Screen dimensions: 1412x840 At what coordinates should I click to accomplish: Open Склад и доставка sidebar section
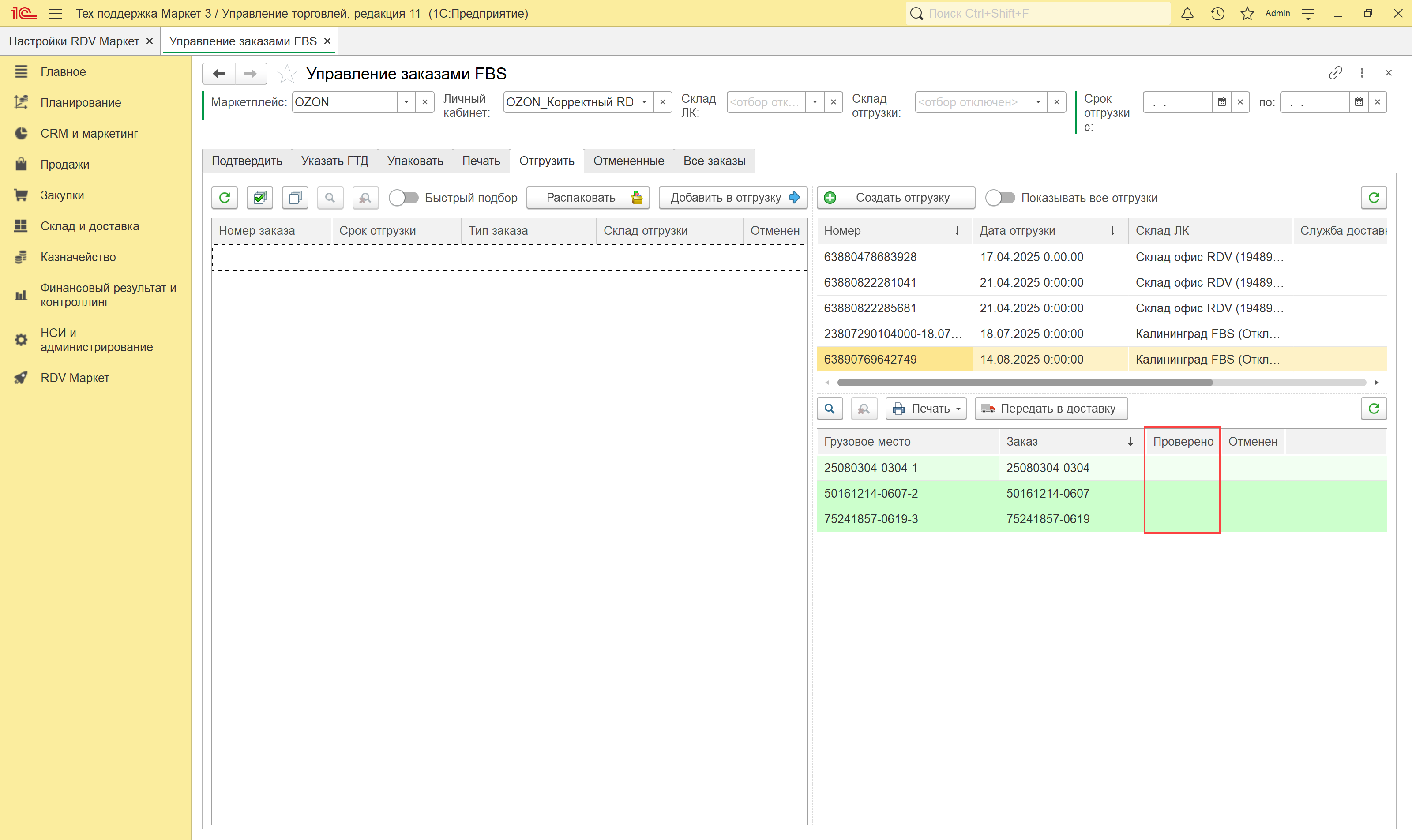click(90, 226)
